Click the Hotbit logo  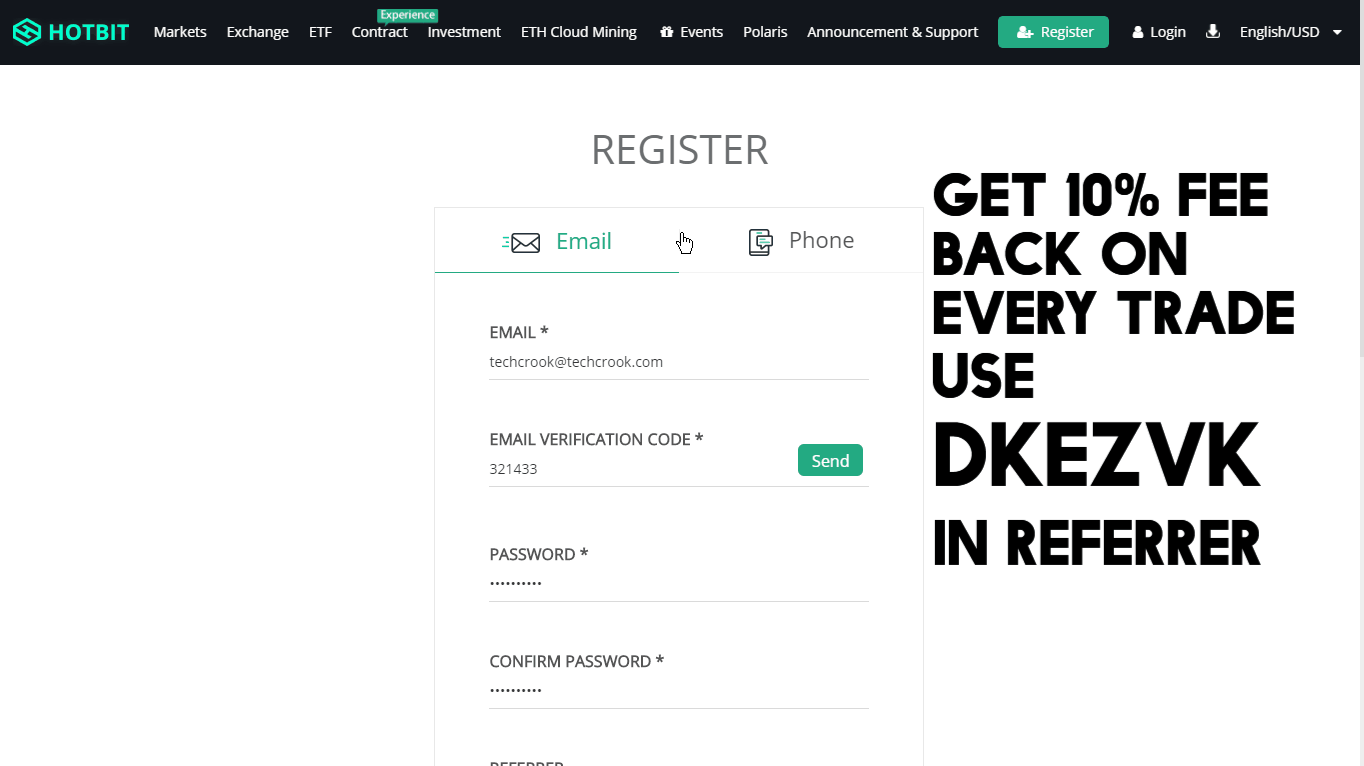click(71, 32)
